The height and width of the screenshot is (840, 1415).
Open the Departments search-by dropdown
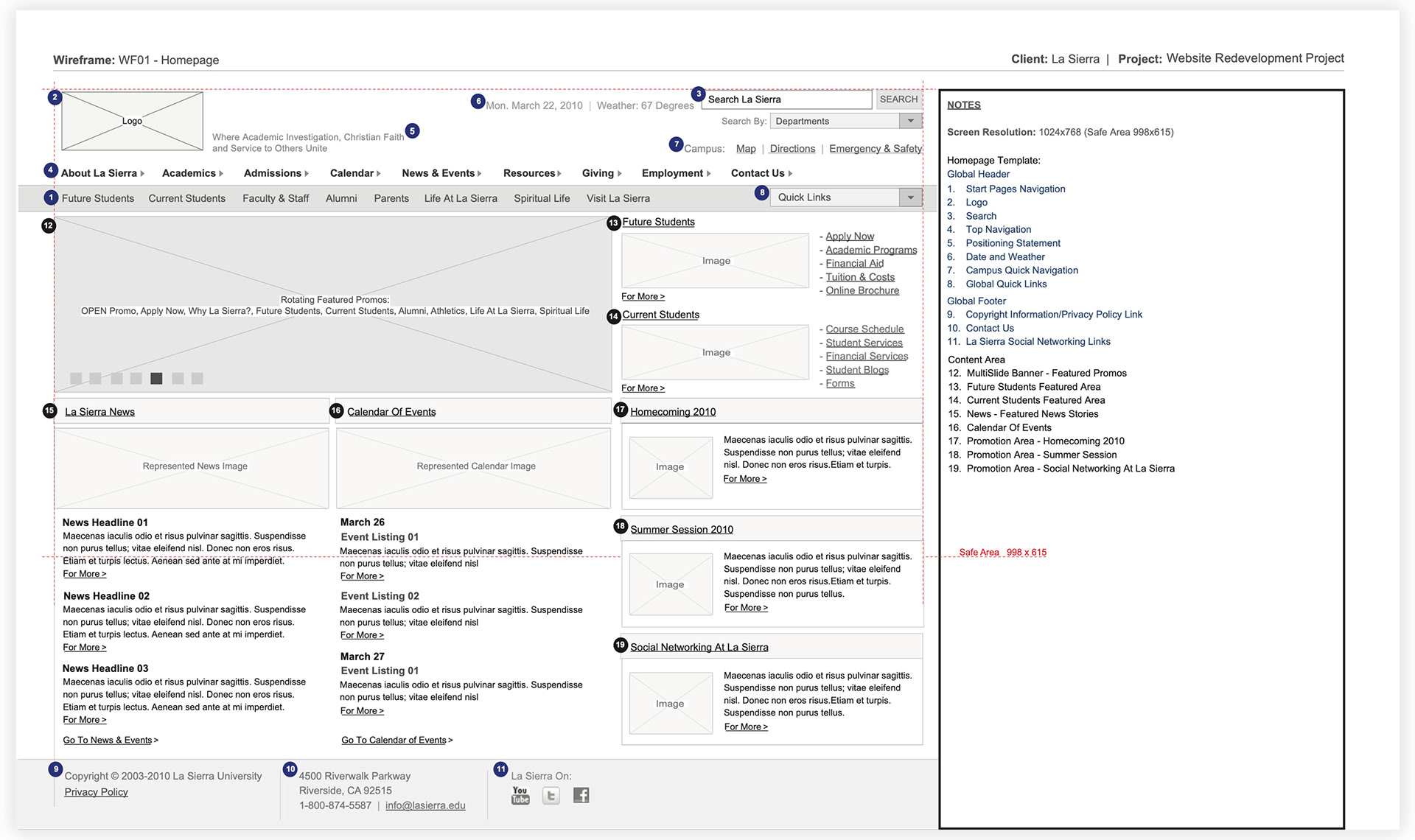tap(846, 121)
